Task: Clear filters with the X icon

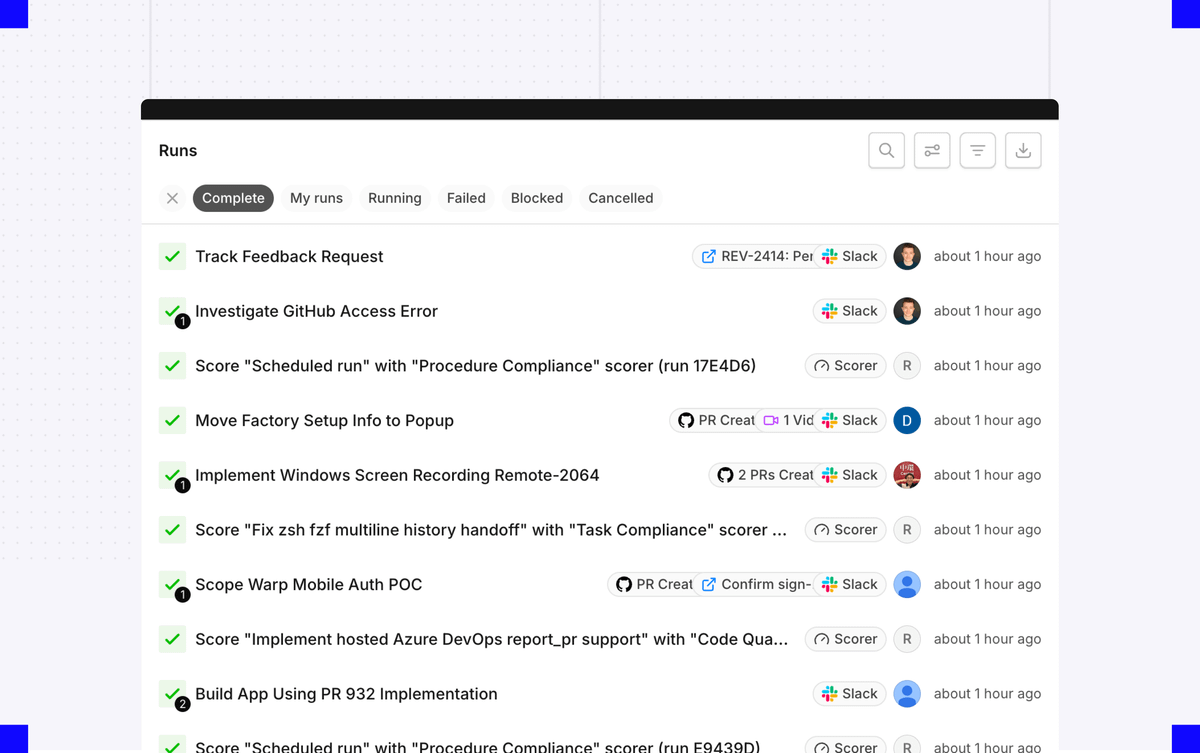Action: (172, 198)
